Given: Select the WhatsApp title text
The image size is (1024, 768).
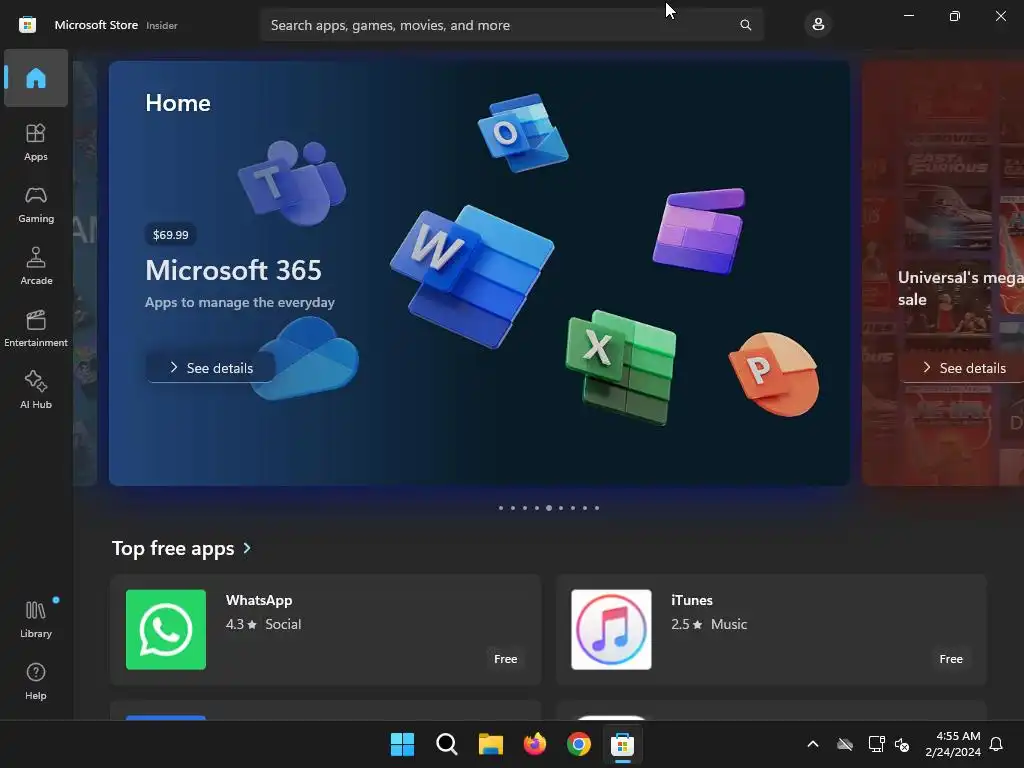Looking at the screenshot, I should [x=259, y=600].
